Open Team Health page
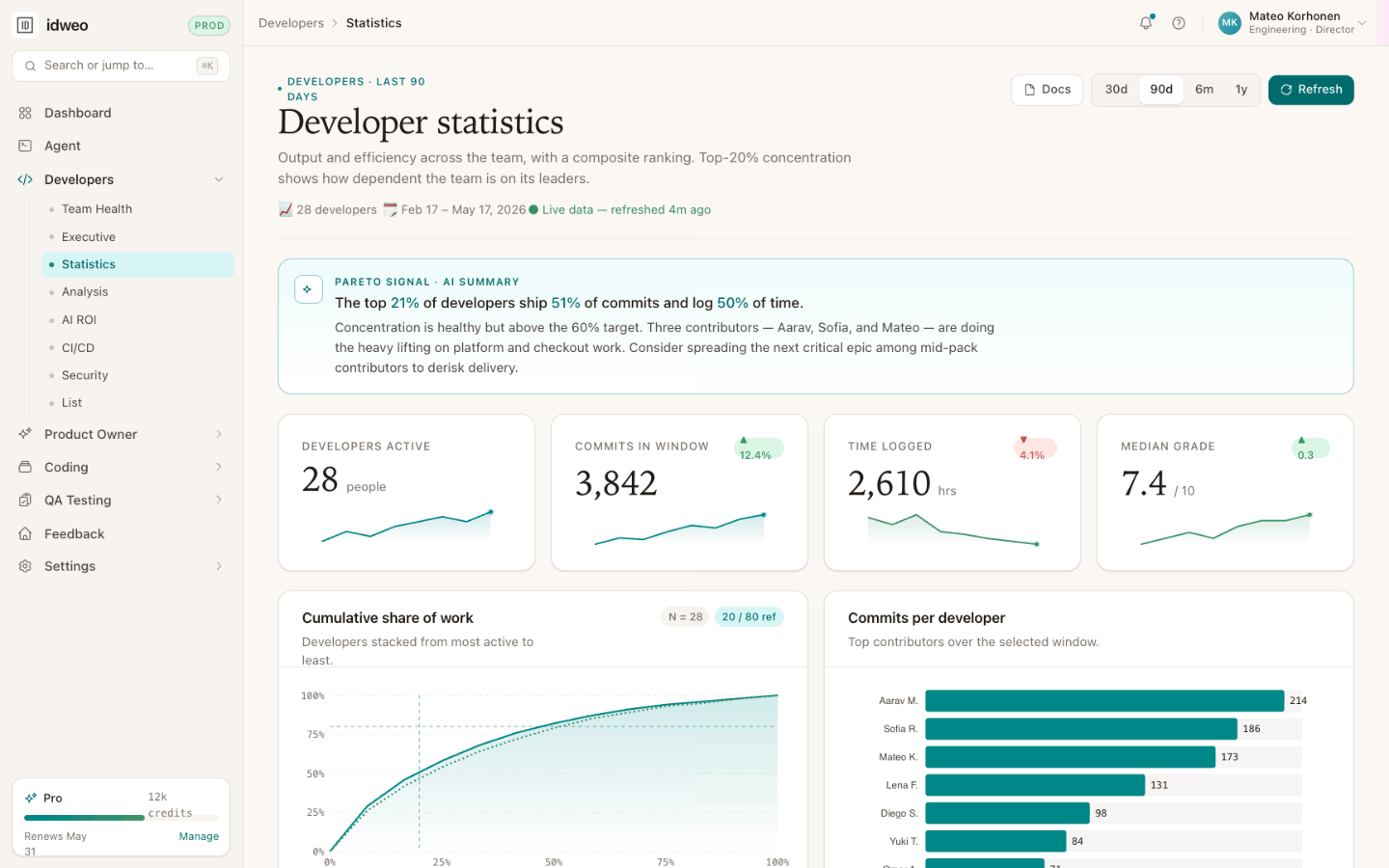The width and height of the screenshot is (1389, 868). pyautogui.click(x=138, y=209)
